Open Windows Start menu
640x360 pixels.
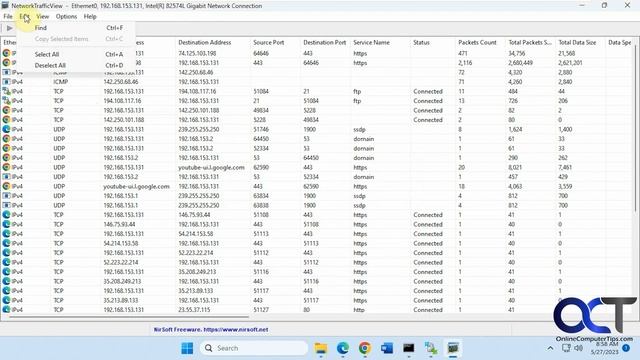click(x=187, y=348)
